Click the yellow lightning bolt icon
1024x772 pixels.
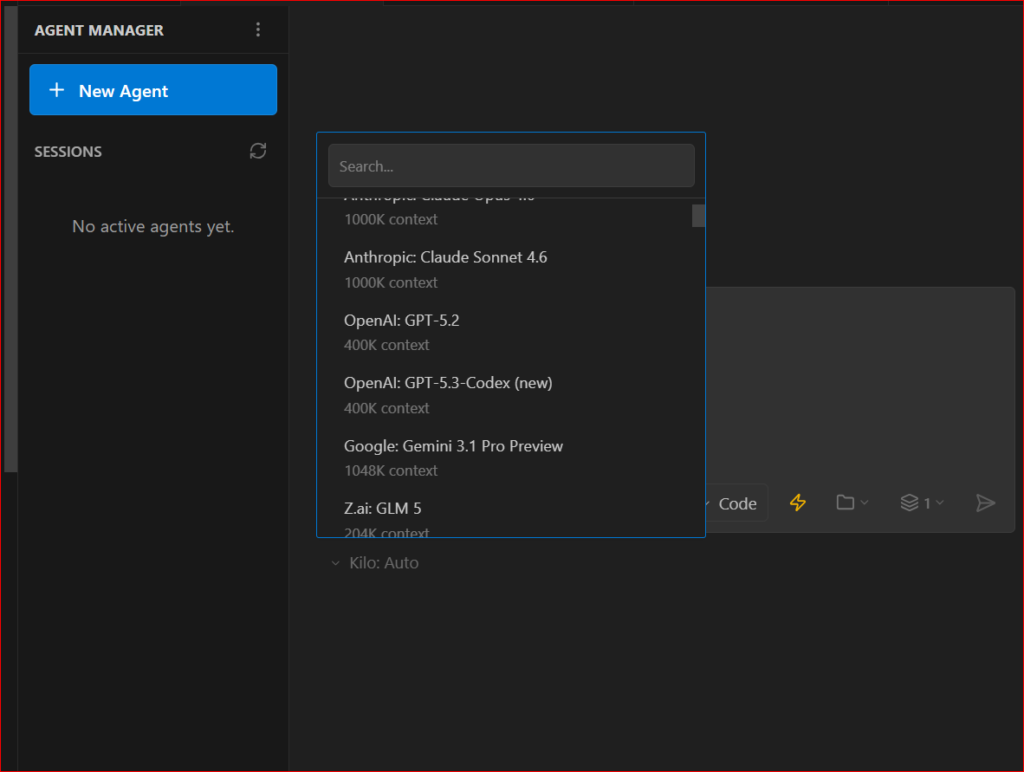(x=797, y=503)
